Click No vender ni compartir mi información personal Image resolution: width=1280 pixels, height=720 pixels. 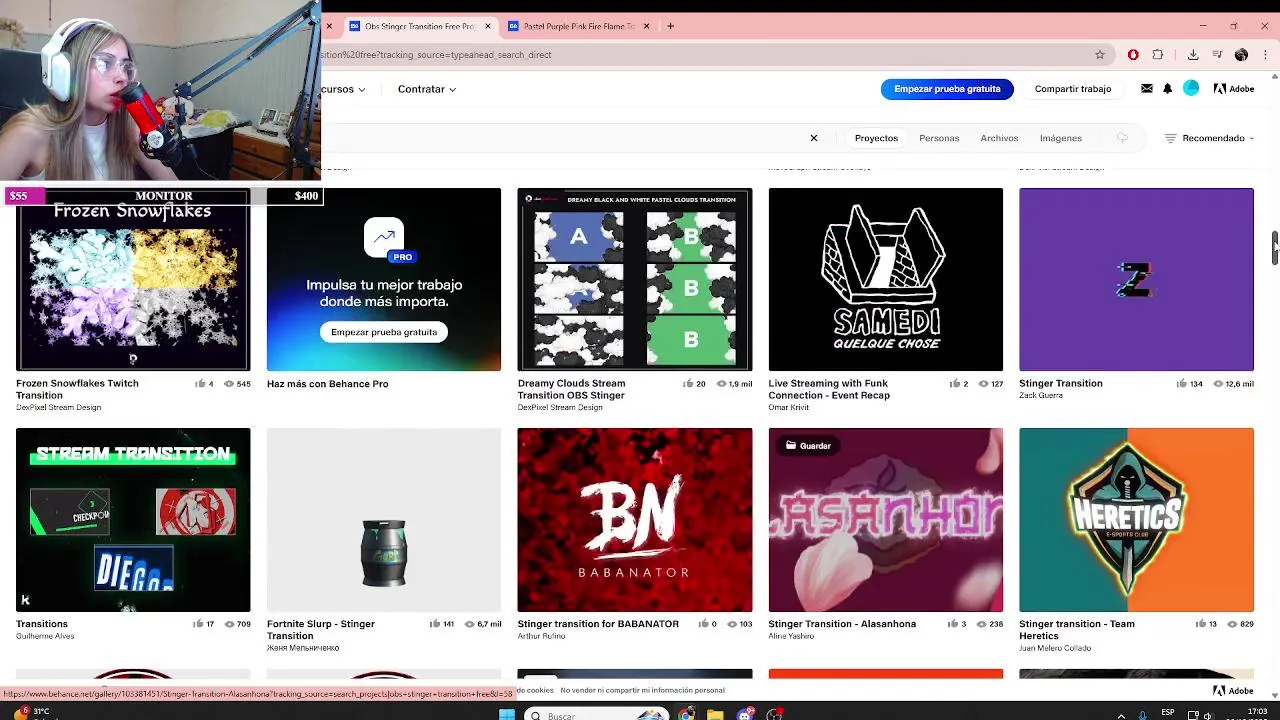(642, 690)
